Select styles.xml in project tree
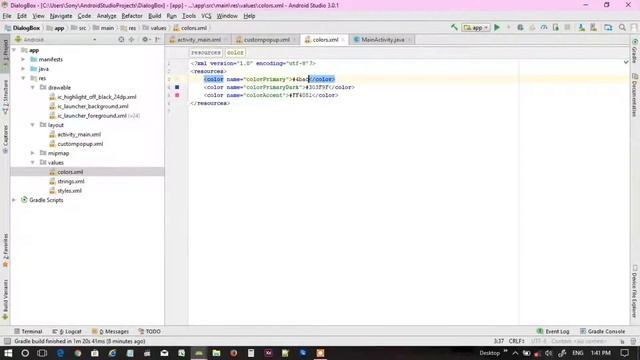 [x=69, y=191]
